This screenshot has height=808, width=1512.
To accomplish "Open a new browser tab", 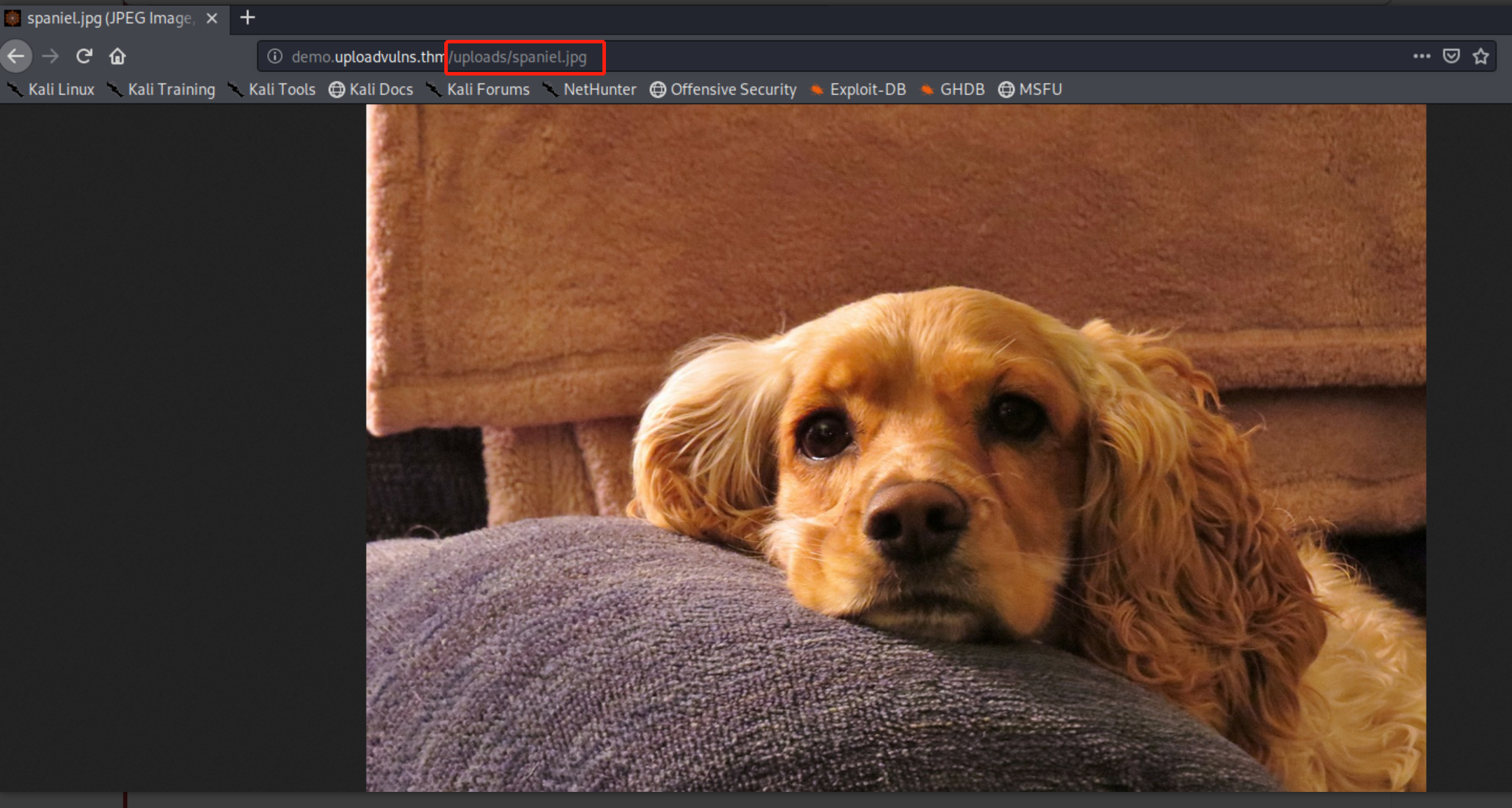I will click(247, 17).
